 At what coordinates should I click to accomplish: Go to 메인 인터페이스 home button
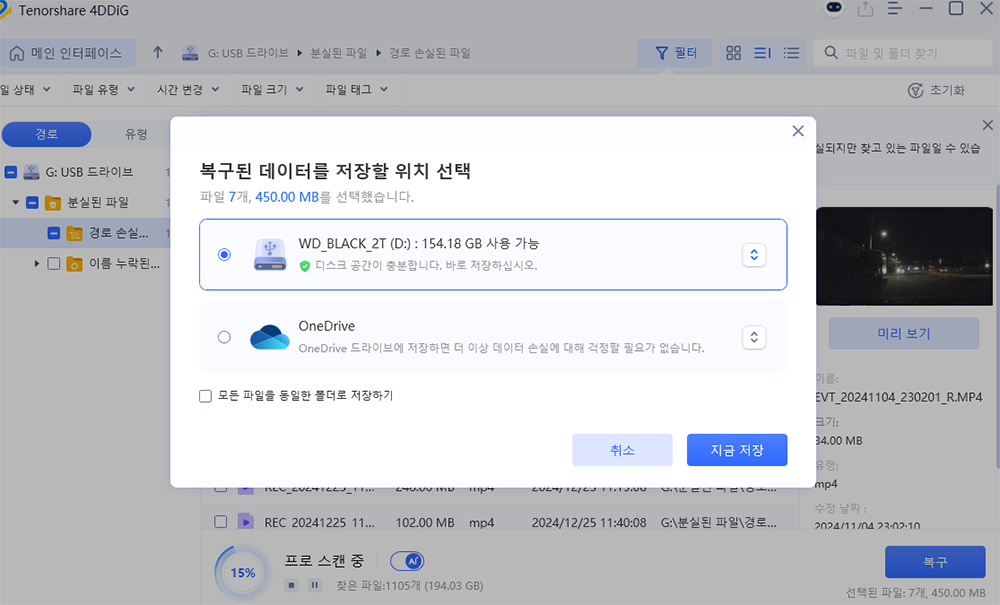pyautogui.click(x=66, y=53)
